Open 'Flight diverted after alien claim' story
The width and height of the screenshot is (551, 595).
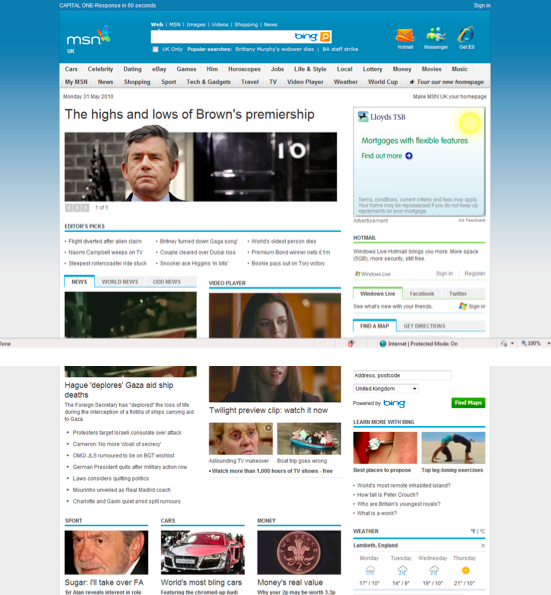(105, 241)
